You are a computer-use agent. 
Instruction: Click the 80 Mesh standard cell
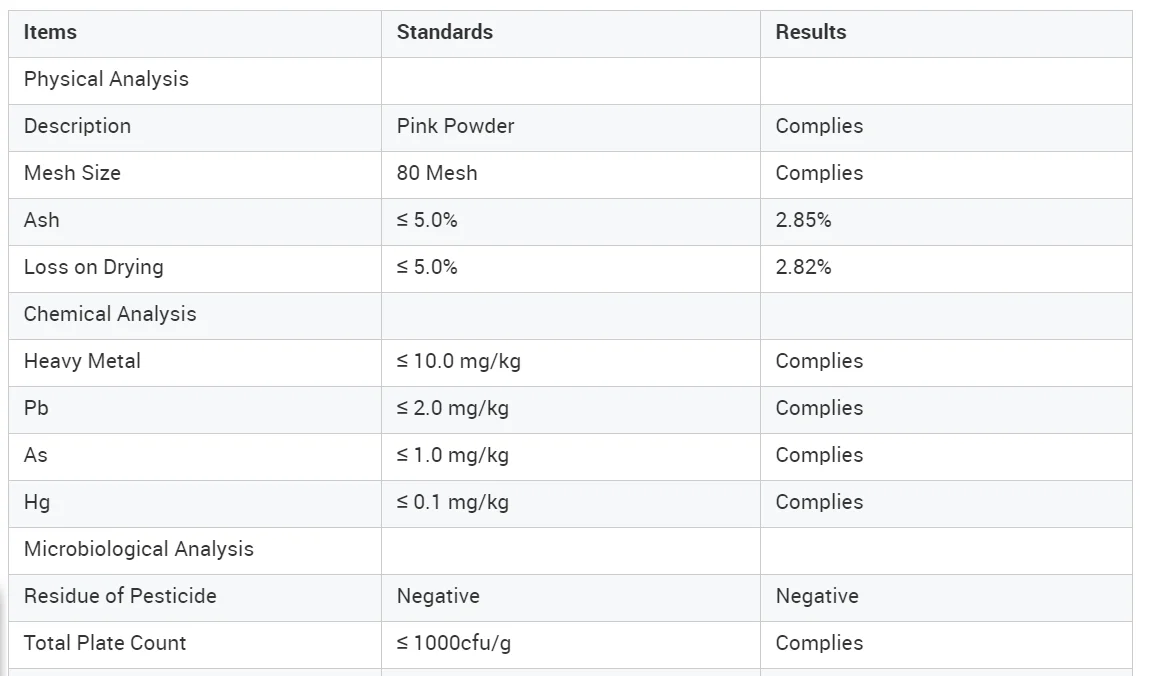coord(437,173)
